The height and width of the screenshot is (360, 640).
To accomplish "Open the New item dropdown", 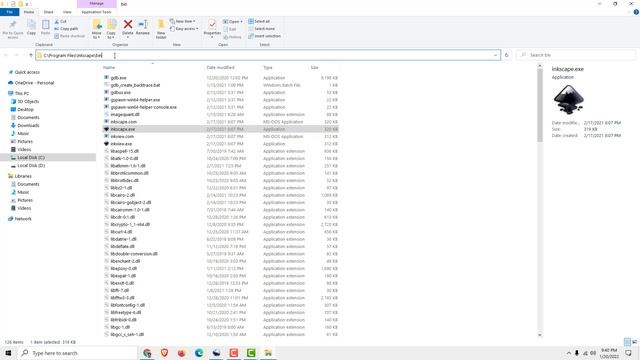I will click(182, 21).
